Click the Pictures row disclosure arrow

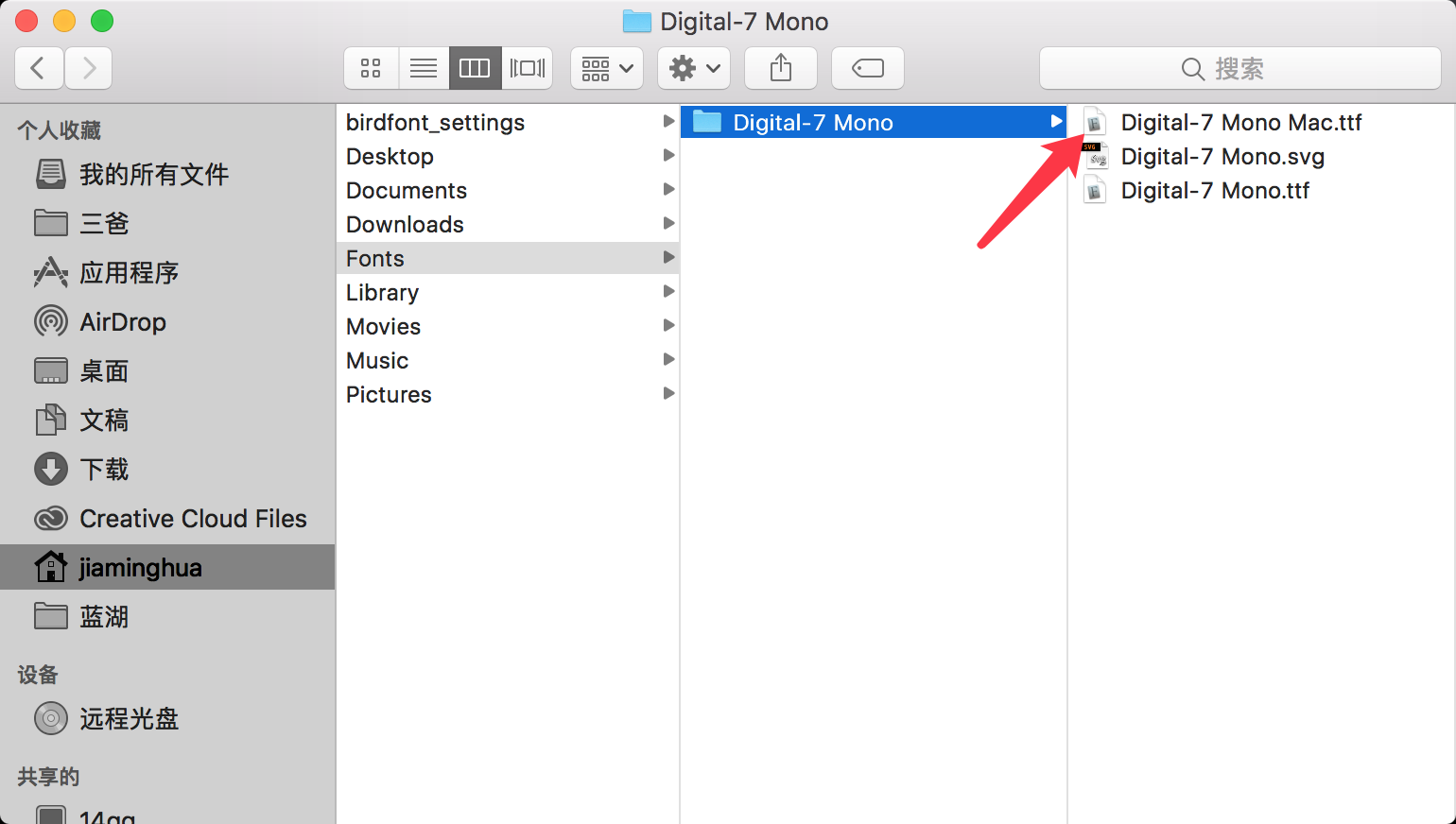pos(668,393)
